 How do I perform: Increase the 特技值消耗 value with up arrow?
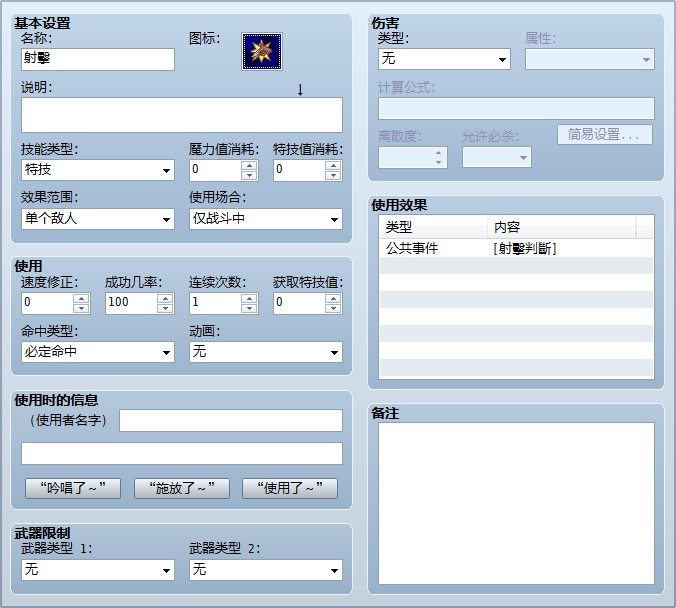[333, 165]
